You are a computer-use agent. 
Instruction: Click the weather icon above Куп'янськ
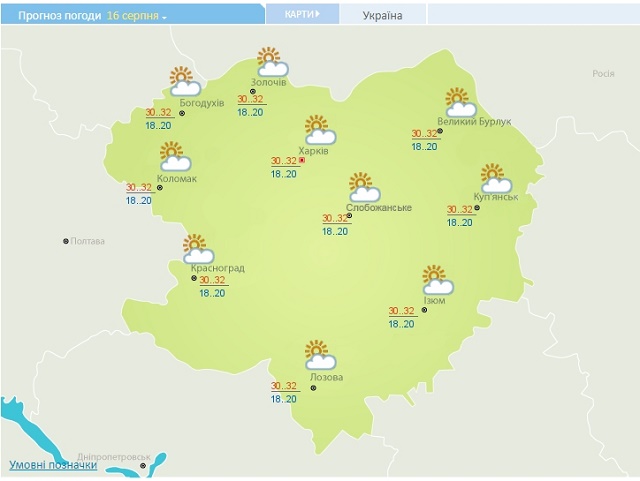click(x=496, y=178)
